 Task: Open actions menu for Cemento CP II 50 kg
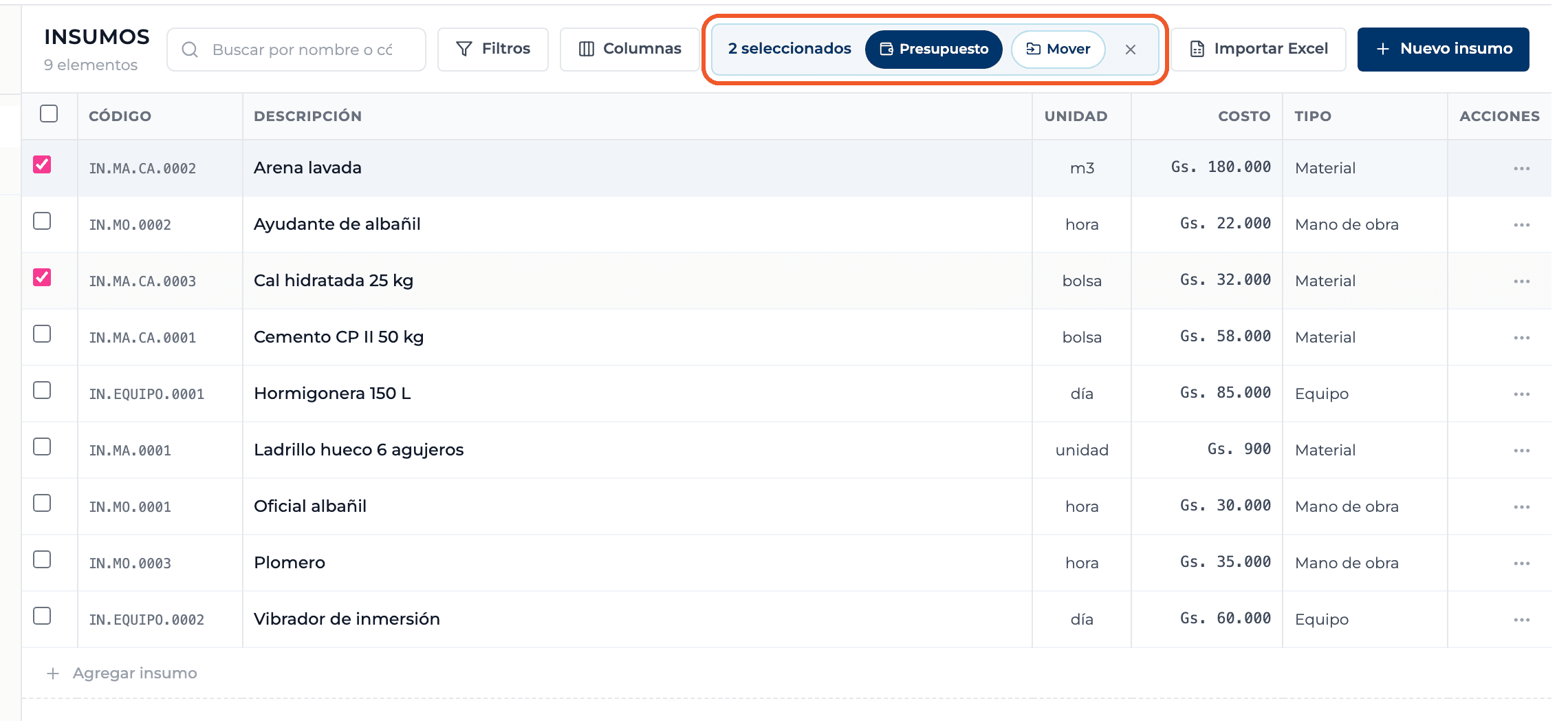click(1521, 338)
